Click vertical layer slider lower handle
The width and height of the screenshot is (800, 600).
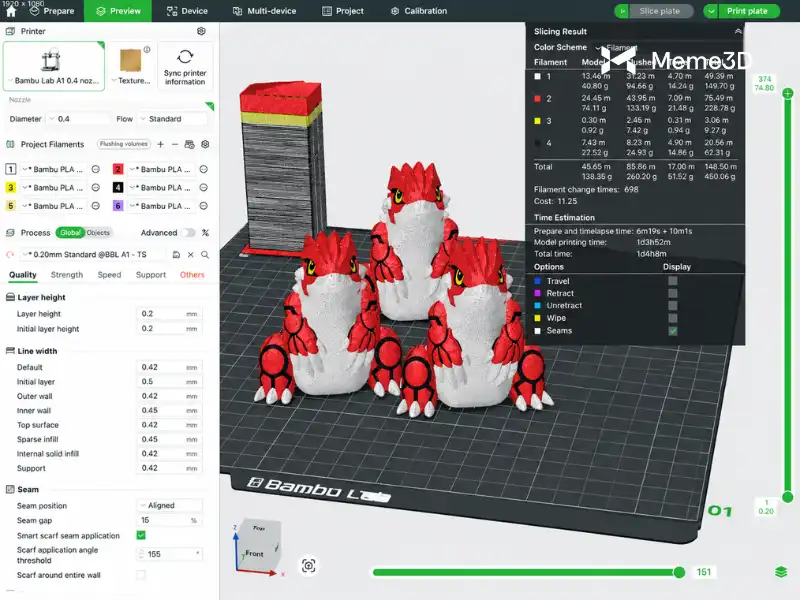[x=788, y=497]
